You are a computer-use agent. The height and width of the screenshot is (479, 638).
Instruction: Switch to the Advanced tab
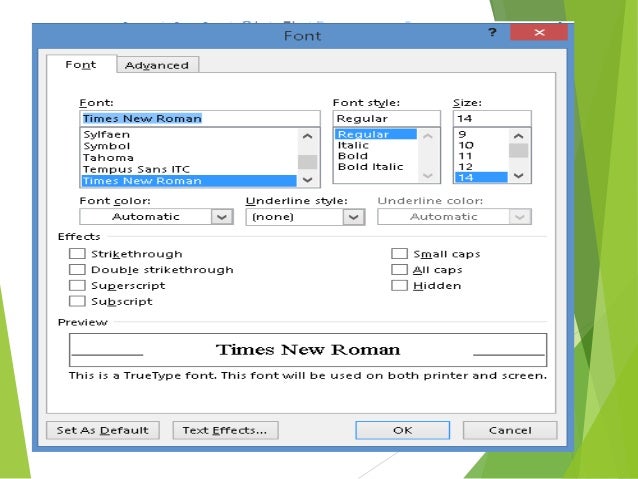pos(157,65)
